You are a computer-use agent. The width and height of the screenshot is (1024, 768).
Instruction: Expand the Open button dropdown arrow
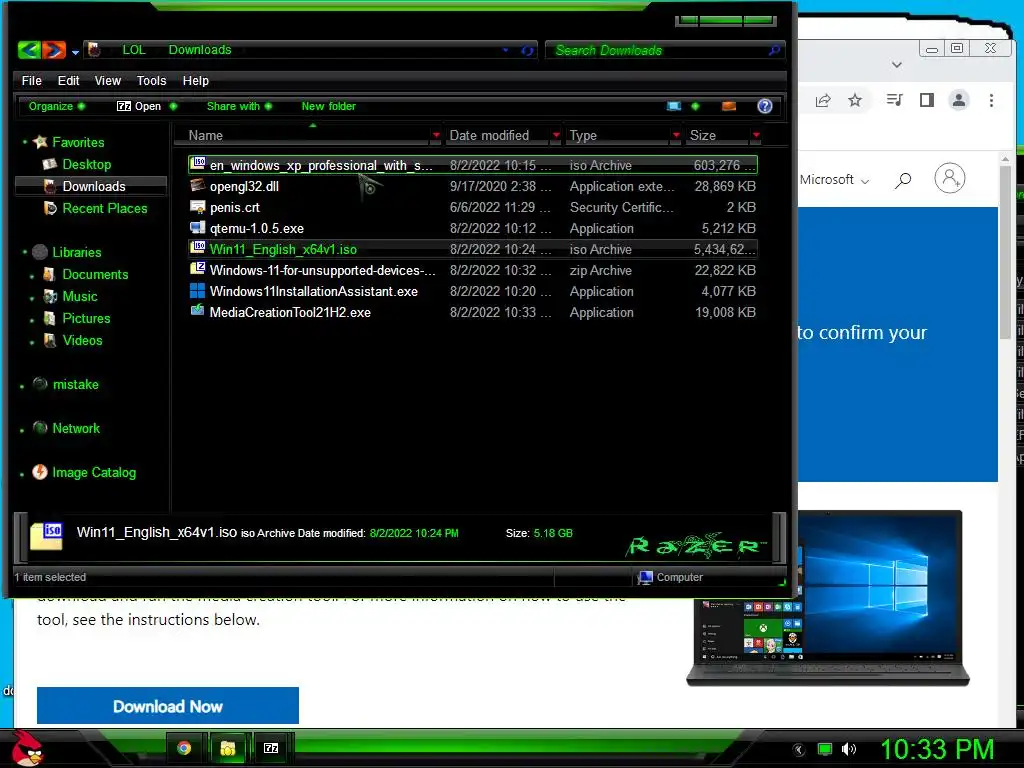[x=173, y=106]
